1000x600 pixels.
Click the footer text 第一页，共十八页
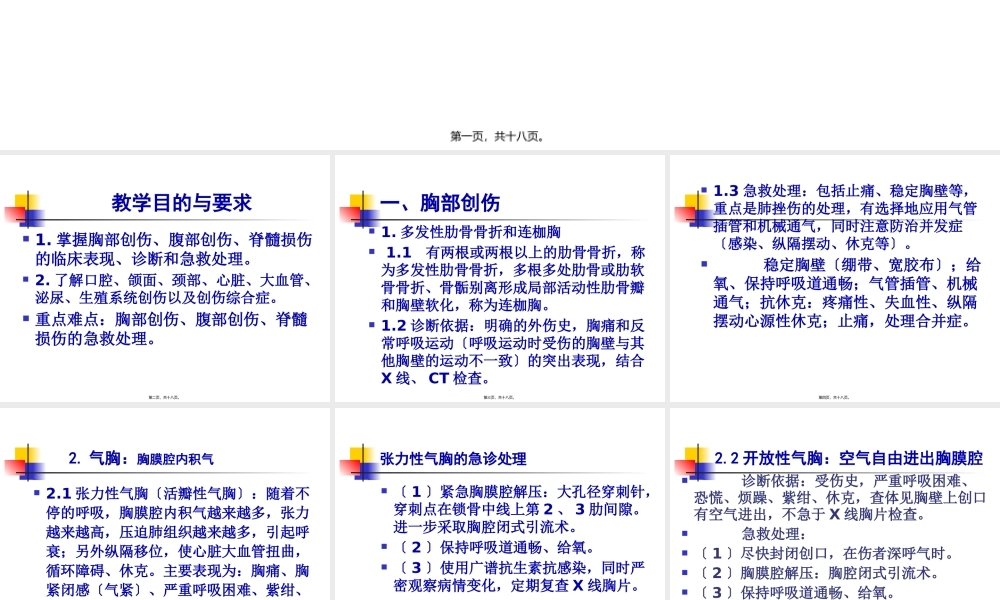coord(500,136)
